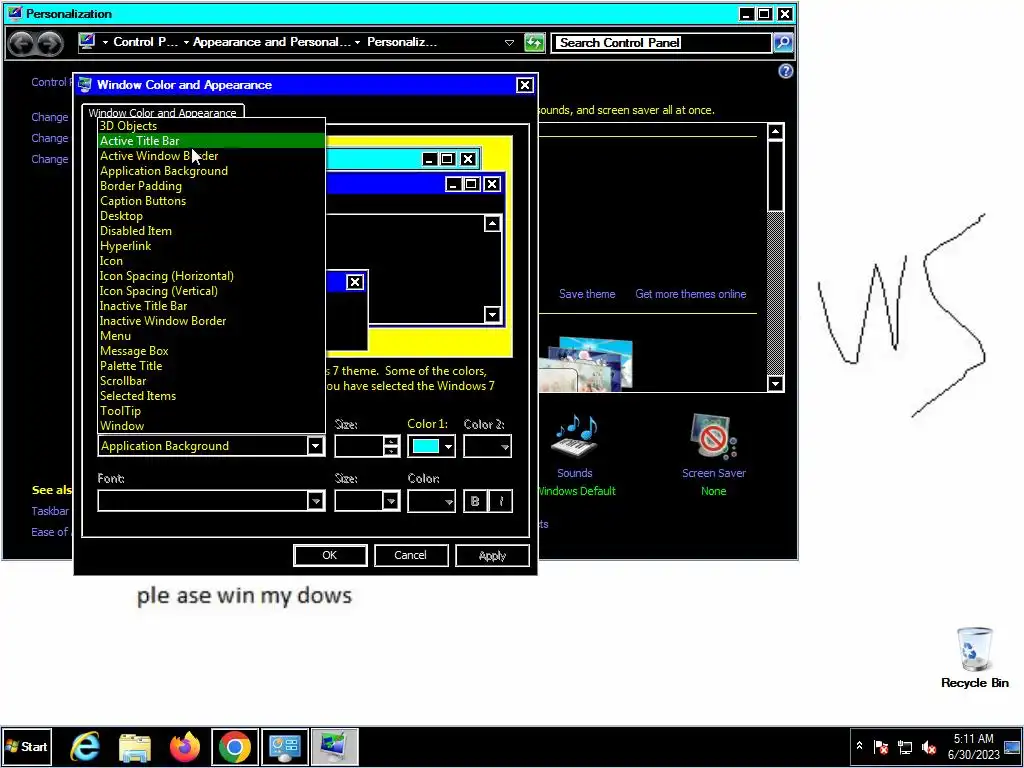Choose Disabled Item entry
This screenshot has height=768, width=1024.
click(211, 231)
